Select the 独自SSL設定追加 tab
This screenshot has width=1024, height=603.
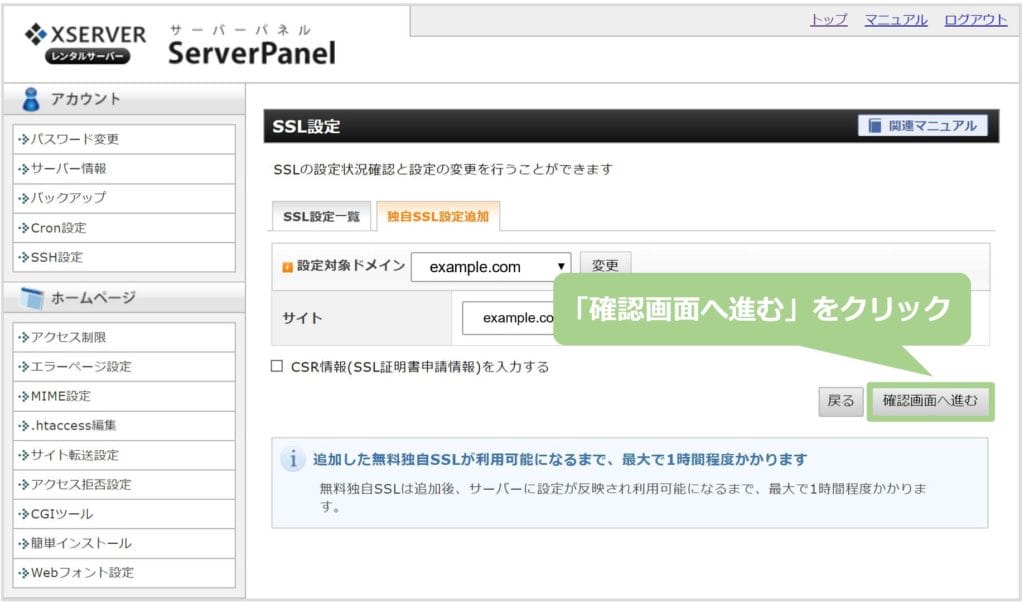[x=438, y=216]
